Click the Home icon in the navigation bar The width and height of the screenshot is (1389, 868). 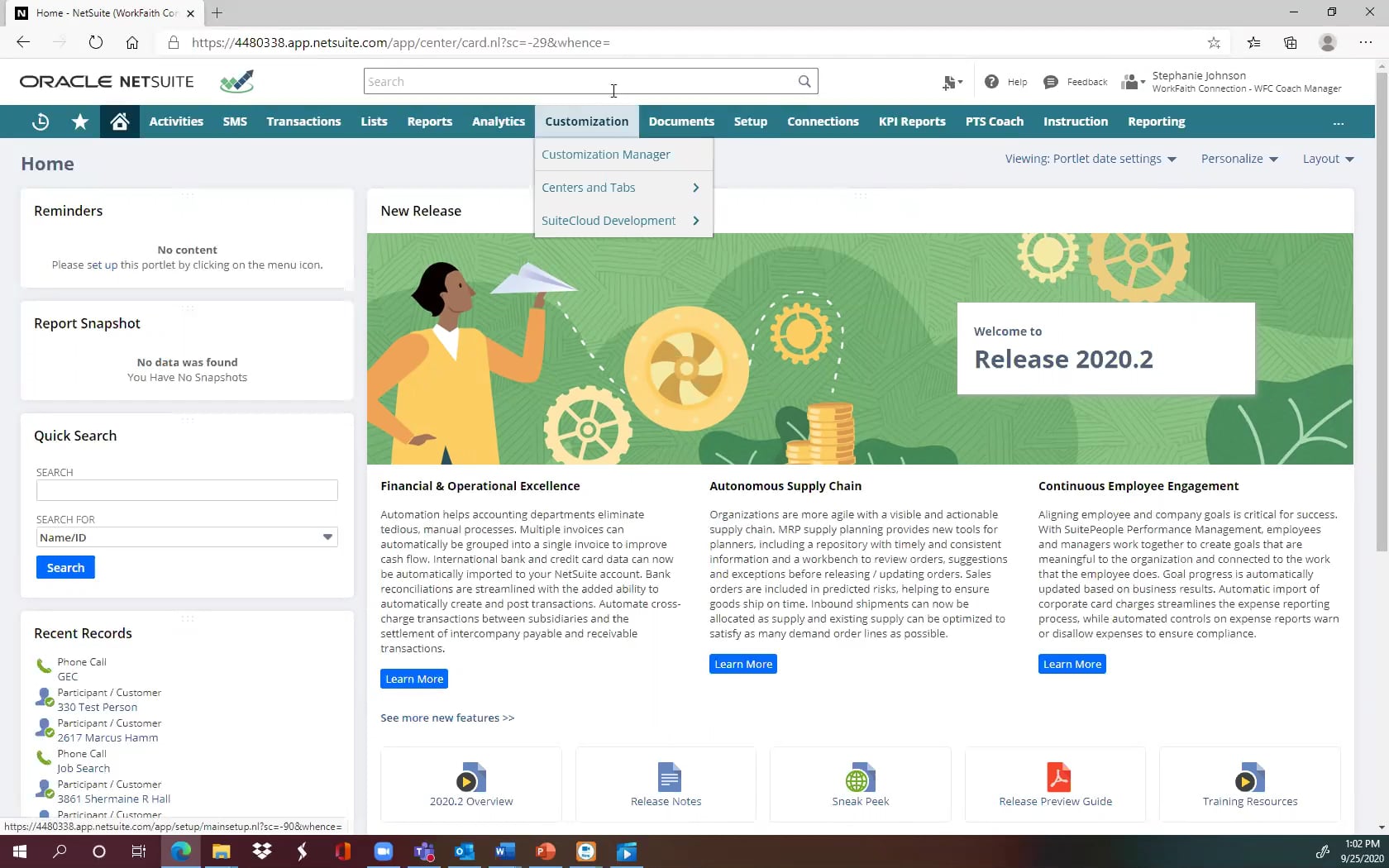(x=119, y=122)
